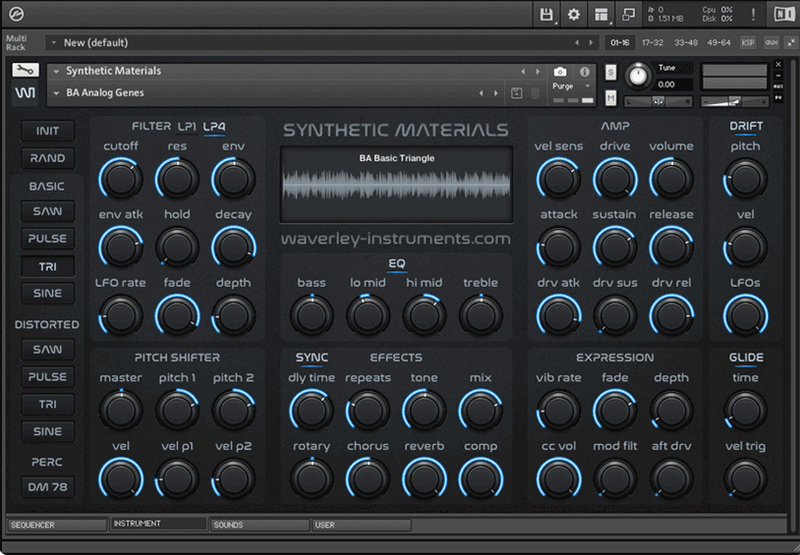Image resolution: width=800 pixels, height=555 pixels.
Task: Open Kontakt settings gear icon
Action: pyautogui.click(x=574, y=14)
